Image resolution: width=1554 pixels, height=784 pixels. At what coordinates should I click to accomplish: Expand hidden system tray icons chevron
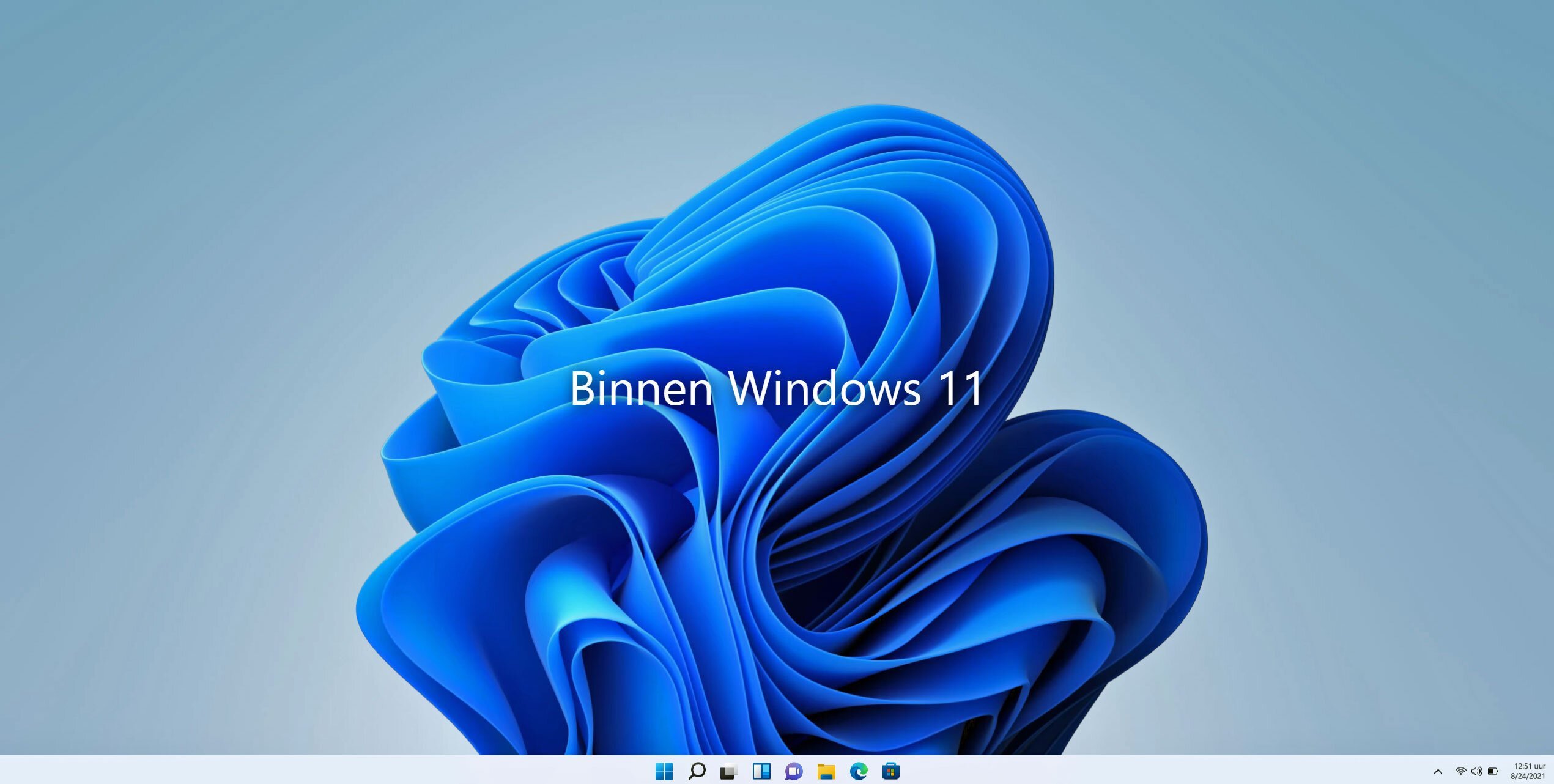(x=1438, y=772)
